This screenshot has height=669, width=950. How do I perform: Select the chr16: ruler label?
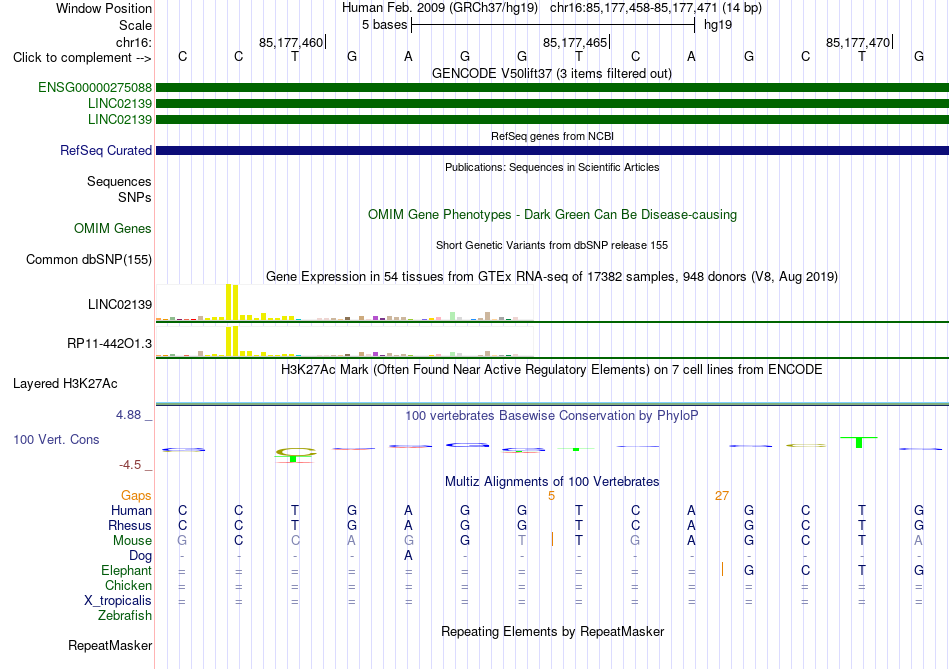[133, 42]
